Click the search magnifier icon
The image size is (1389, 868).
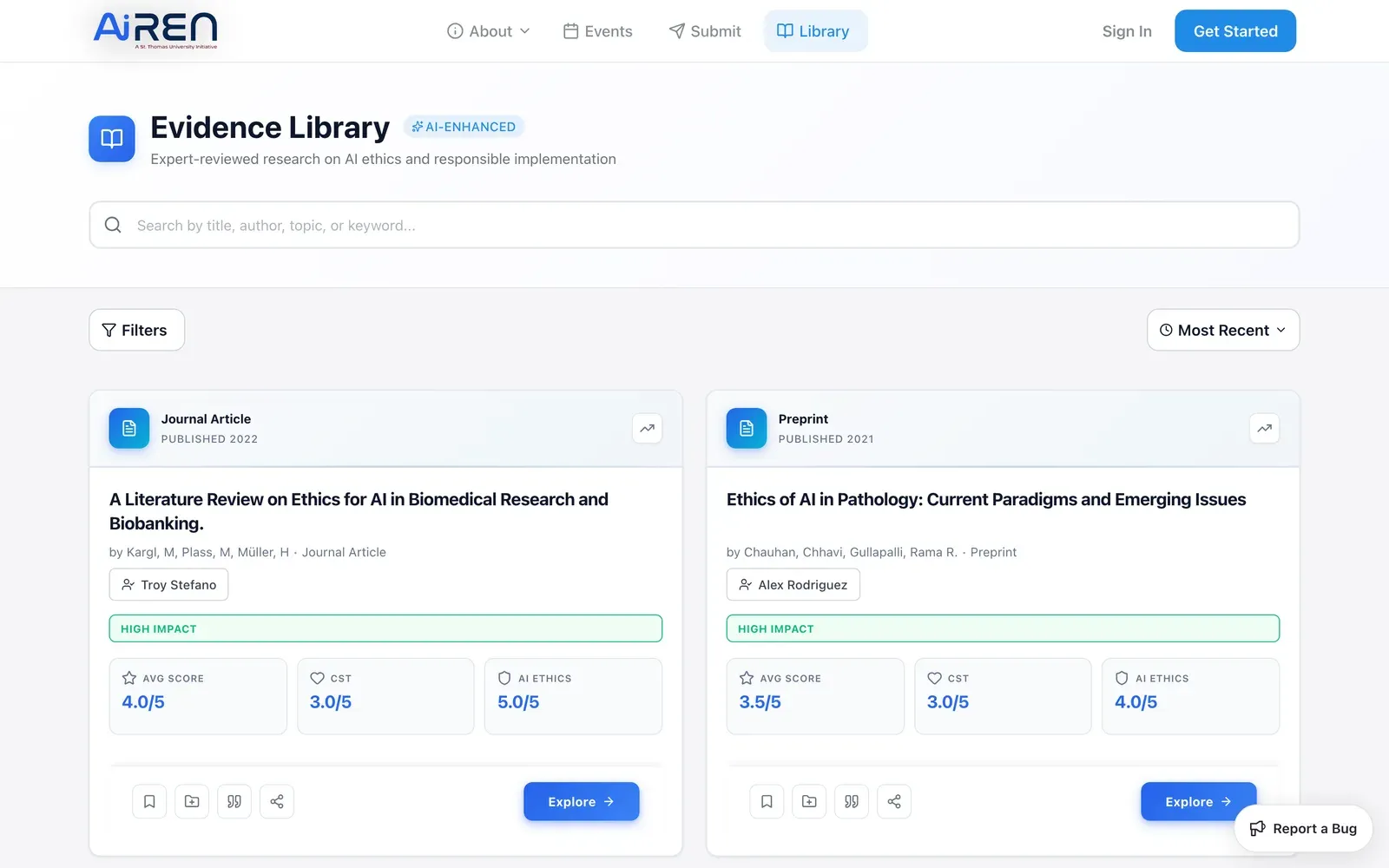point(113,225)
